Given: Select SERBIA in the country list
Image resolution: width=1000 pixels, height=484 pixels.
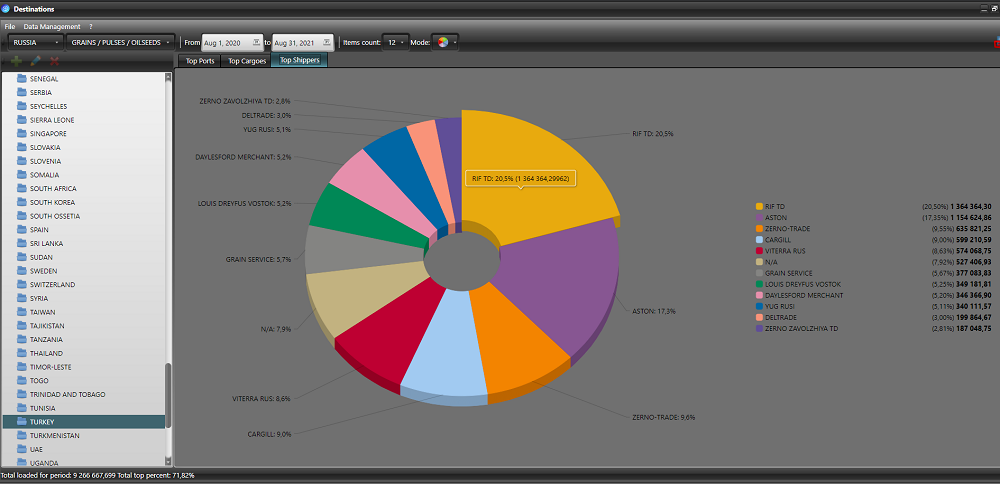Looking at the screenshot, I should point(83,92).
